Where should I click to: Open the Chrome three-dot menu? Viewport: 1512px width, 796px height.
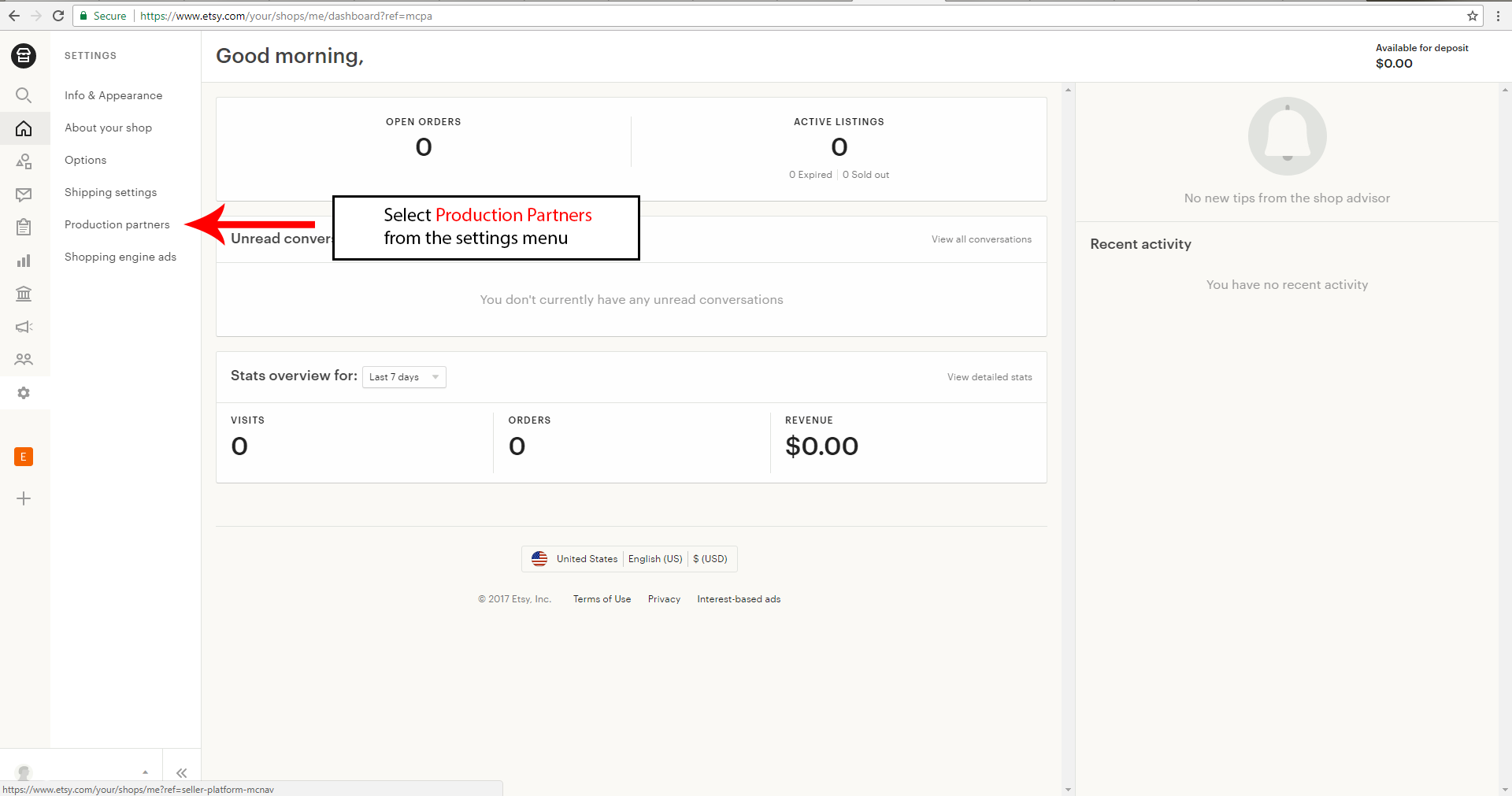[1498, 16]
